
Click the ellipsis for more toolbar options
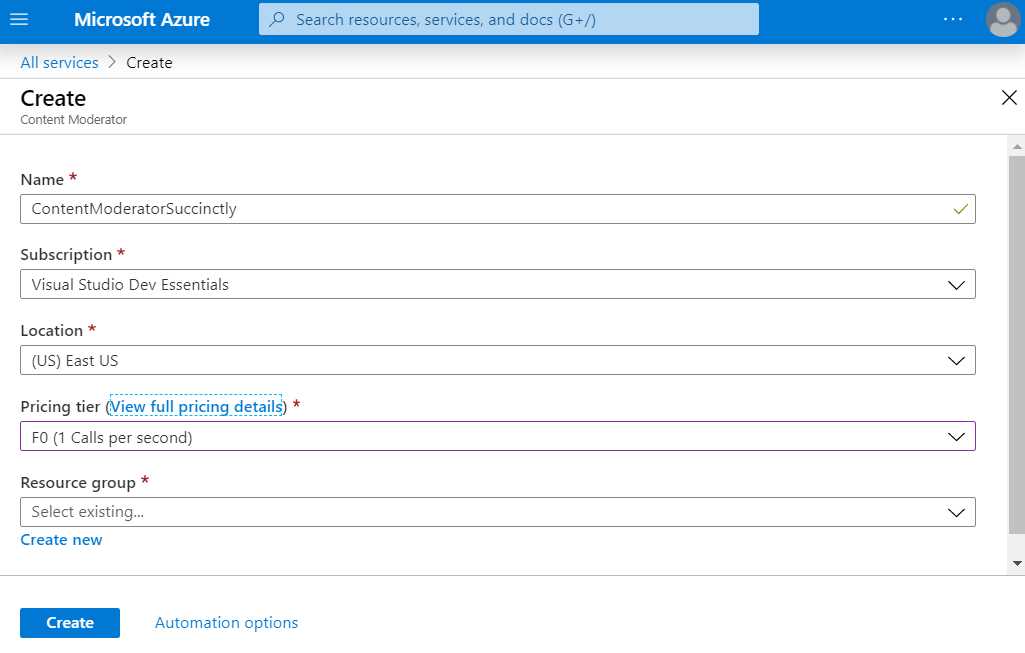click(952, 19)
